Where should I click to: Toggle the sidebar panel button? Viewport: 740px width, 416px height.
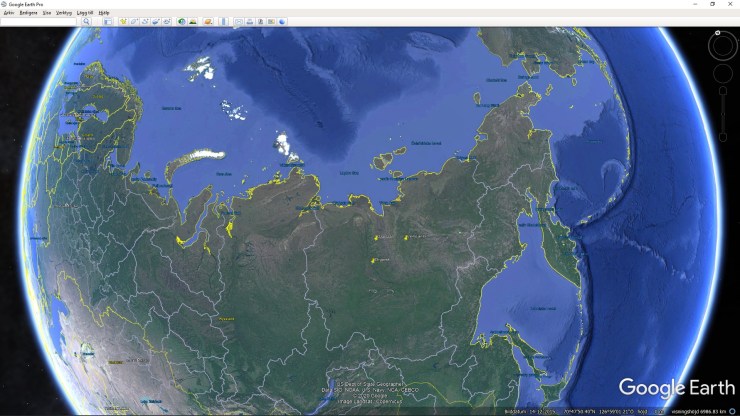(x=108, y=21)
